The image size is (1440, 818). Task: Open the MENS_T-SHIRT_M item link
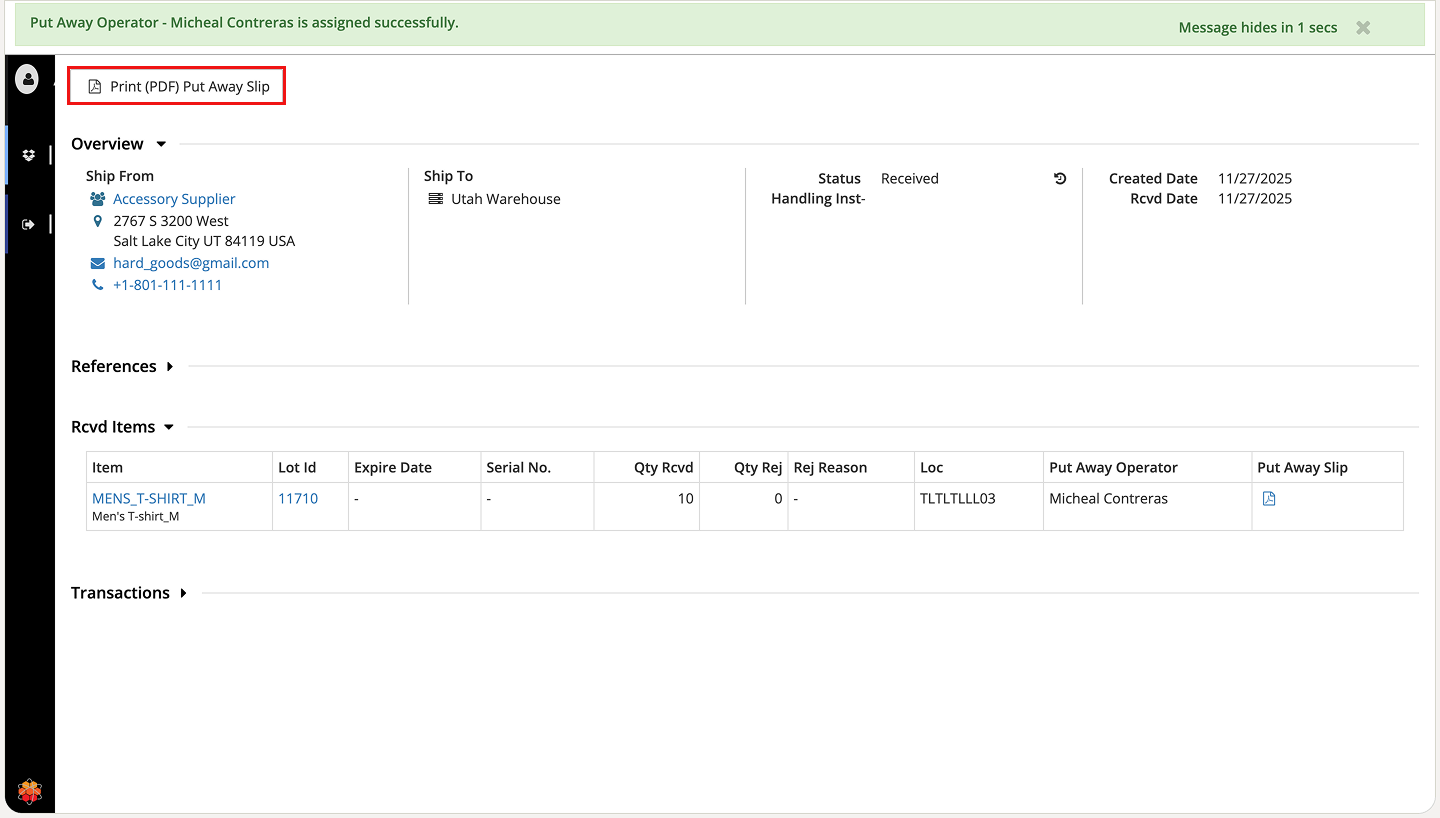(149, 498)
